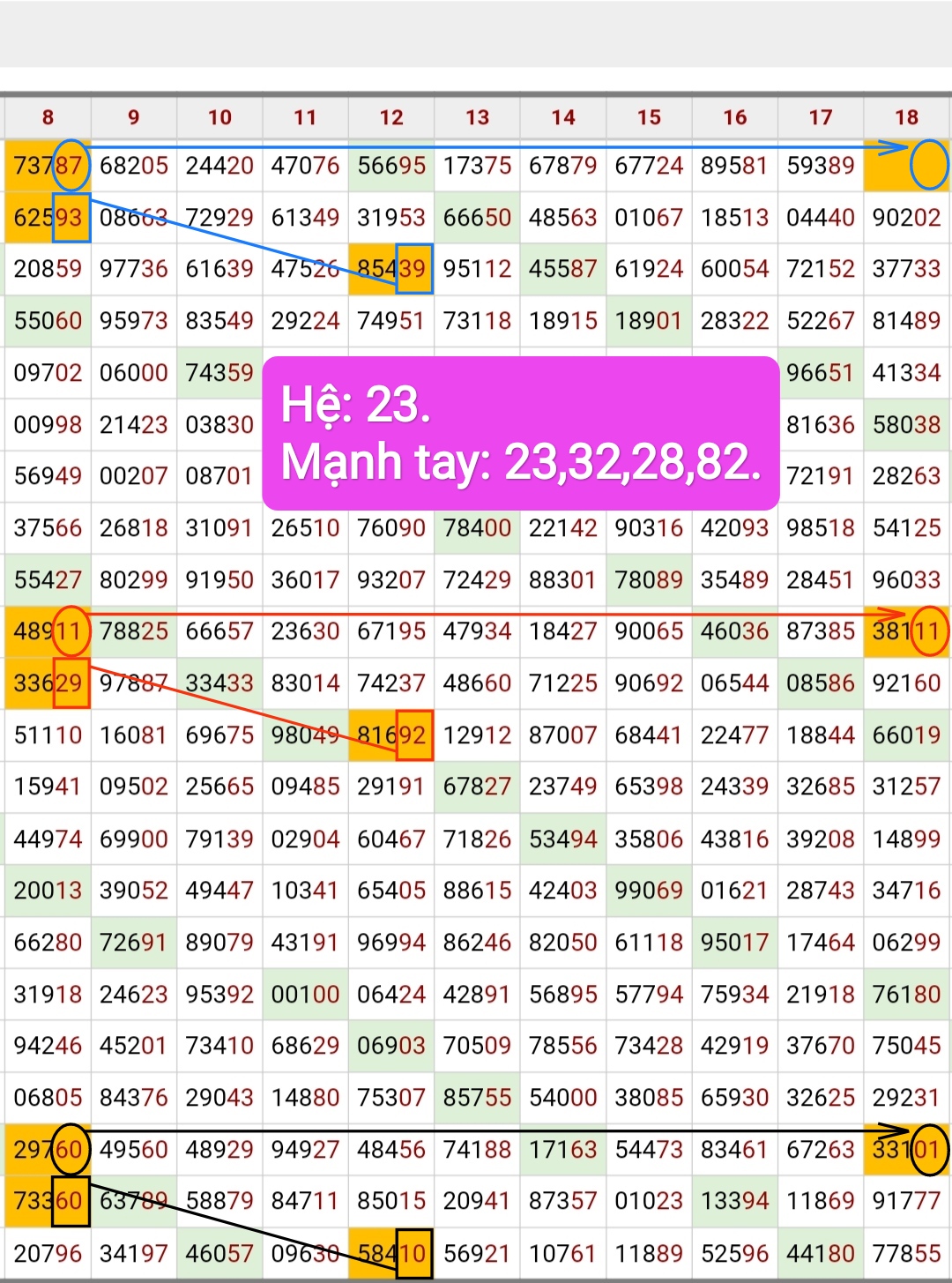Viewport: 952px width, 1283px height.
Task: Tap the cell 90202
Action: [906, 218]
